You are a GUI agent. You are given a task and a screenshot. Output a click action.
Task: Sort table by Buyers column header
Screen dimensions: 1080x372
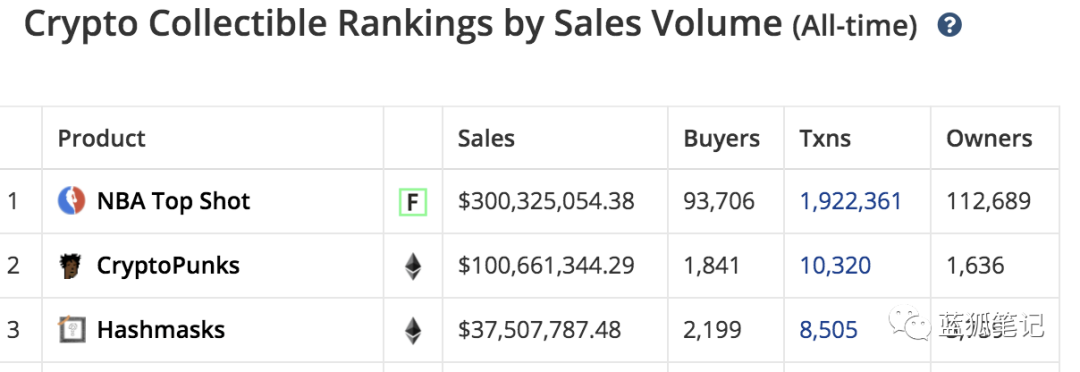[721, 138]
